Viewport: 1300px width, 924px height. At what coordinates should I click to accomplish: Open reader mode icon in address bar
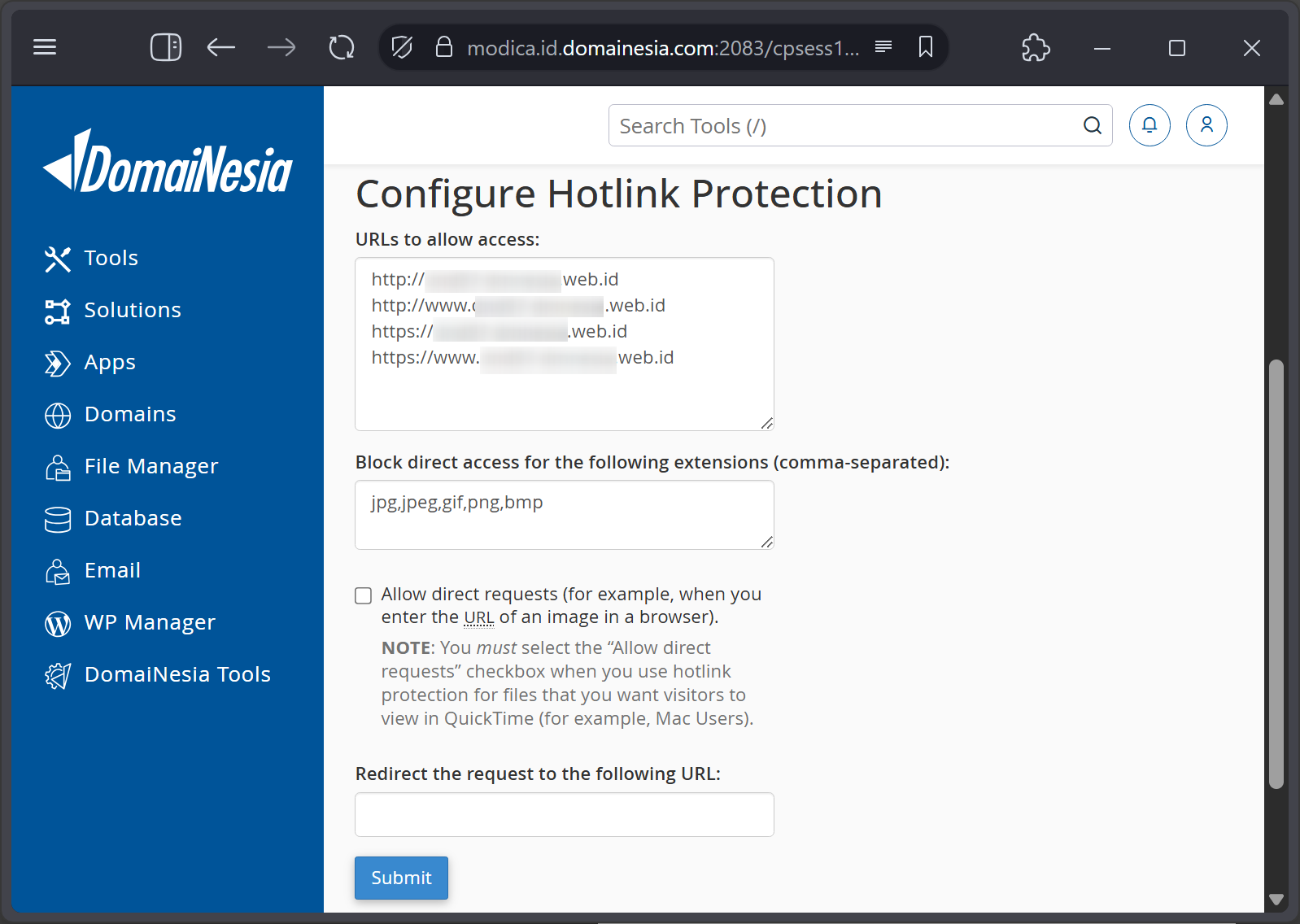pyautogui.click(x=883, y=46)
